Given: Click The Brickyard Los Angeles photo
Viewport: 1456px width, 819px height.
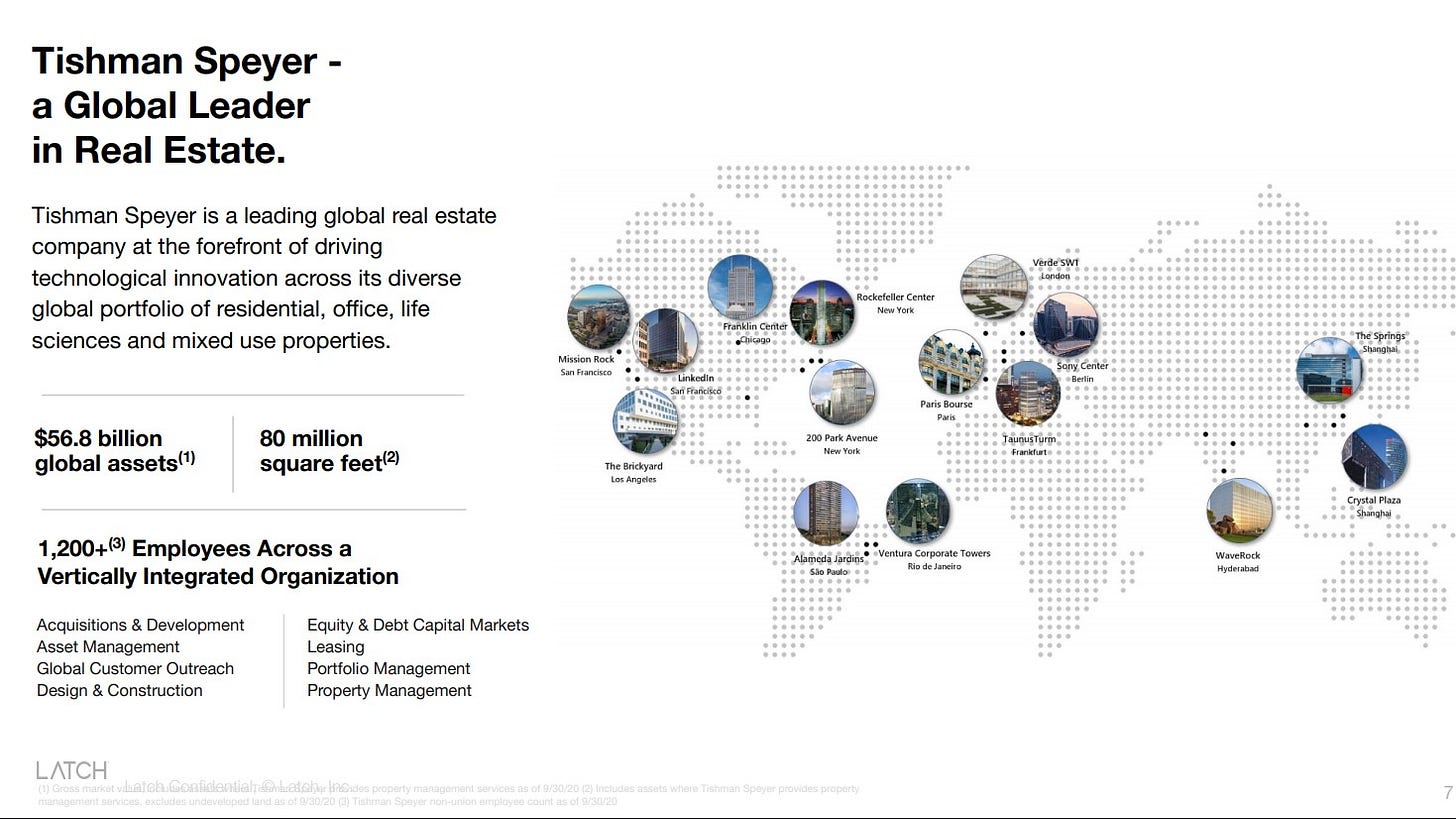Looking at the screenshot, I should (645, 421).
